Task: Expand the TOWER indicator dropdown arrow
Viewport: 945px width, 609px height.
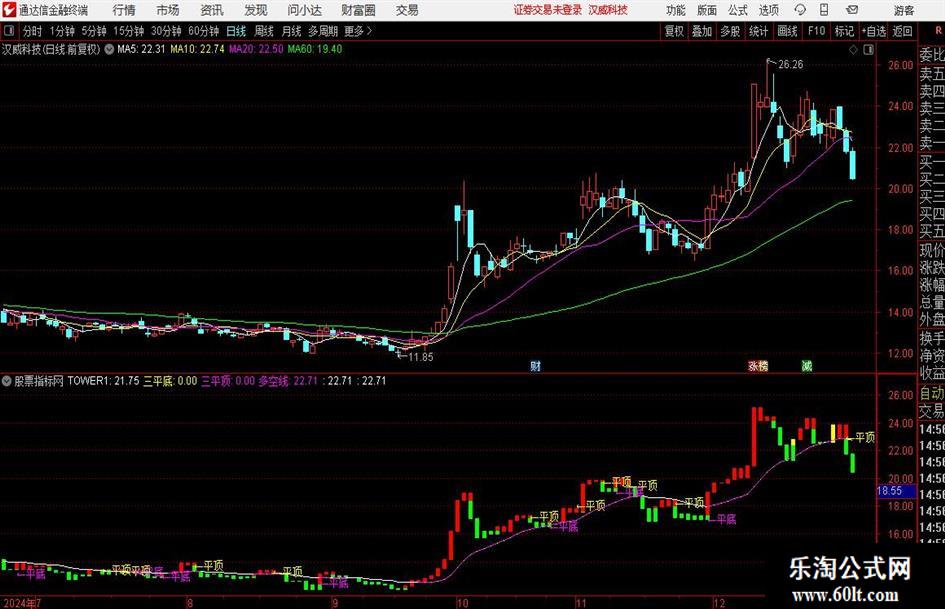Action: point(7,380)
